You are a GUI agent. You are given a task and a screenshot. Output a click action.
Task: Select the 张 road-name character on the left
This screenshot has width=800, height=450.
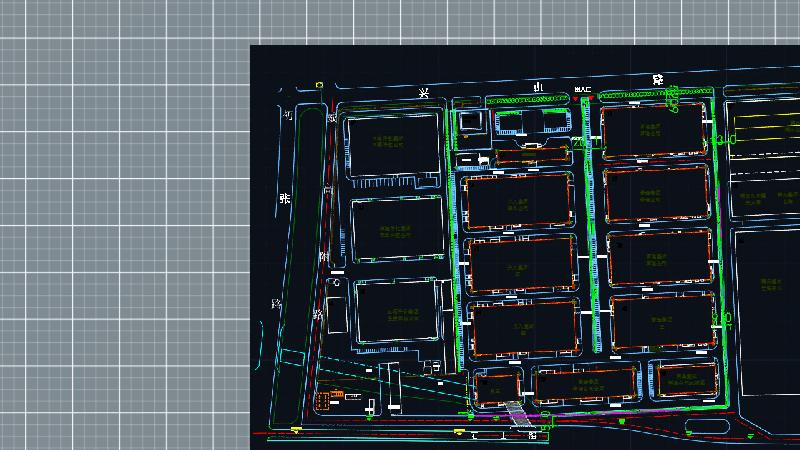(x=284, y=198)
